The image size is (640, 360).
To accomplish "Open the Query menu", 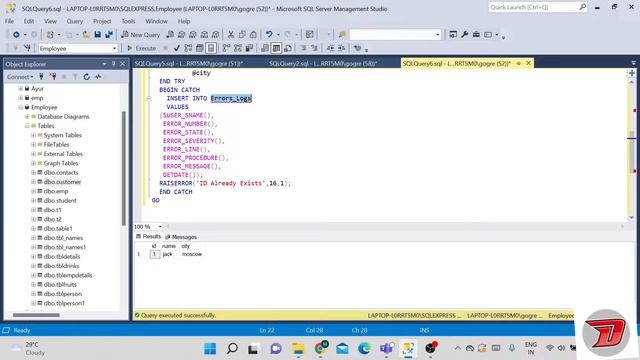I will [75, 21].
